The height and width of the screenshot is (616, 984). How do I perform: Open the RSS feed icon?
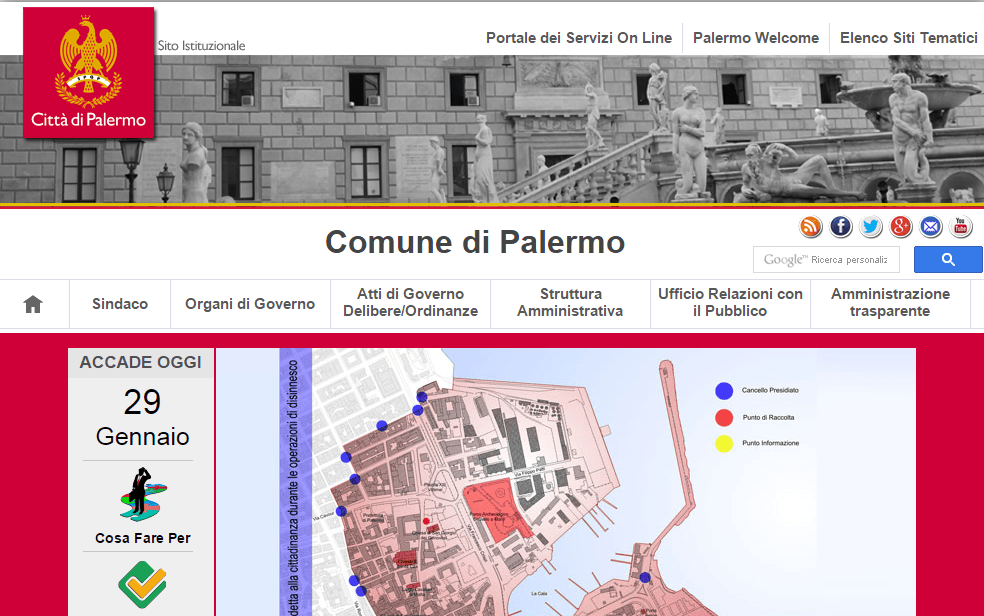tap(811, 227)
